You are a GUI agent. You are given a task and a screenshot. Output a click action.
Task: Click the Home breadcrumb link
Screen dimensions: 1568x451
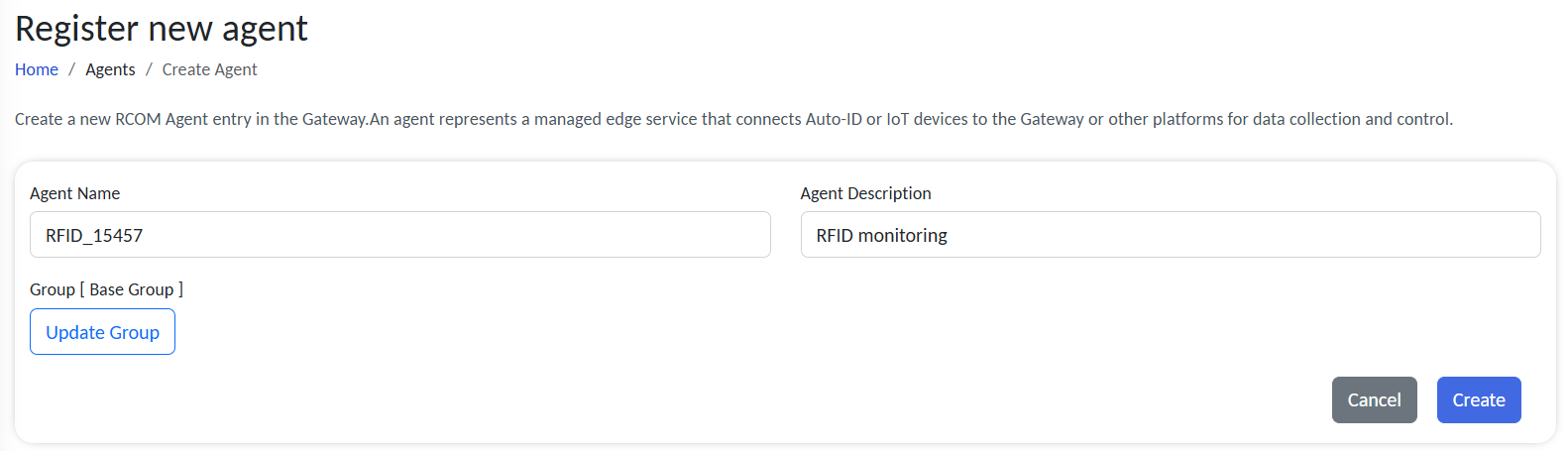tap(37, 69)
